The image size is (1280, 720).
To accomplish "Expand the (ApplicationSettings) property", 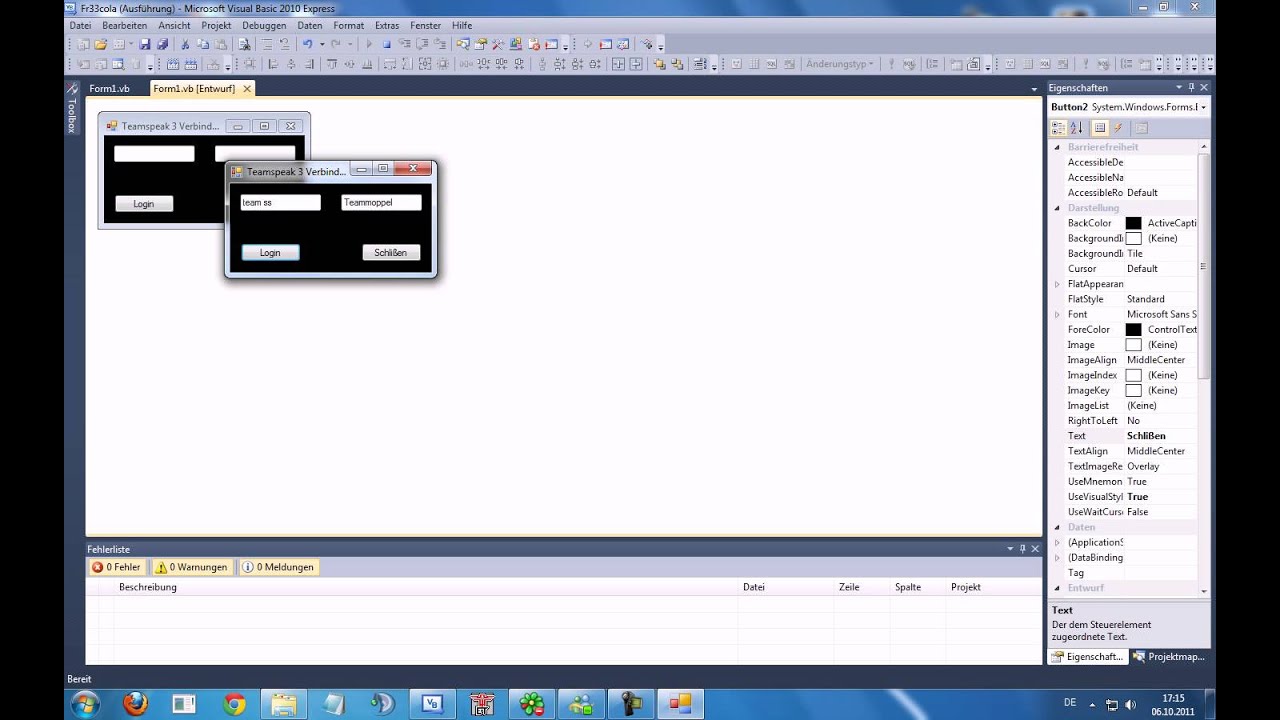I will (x=1057, y=542).
